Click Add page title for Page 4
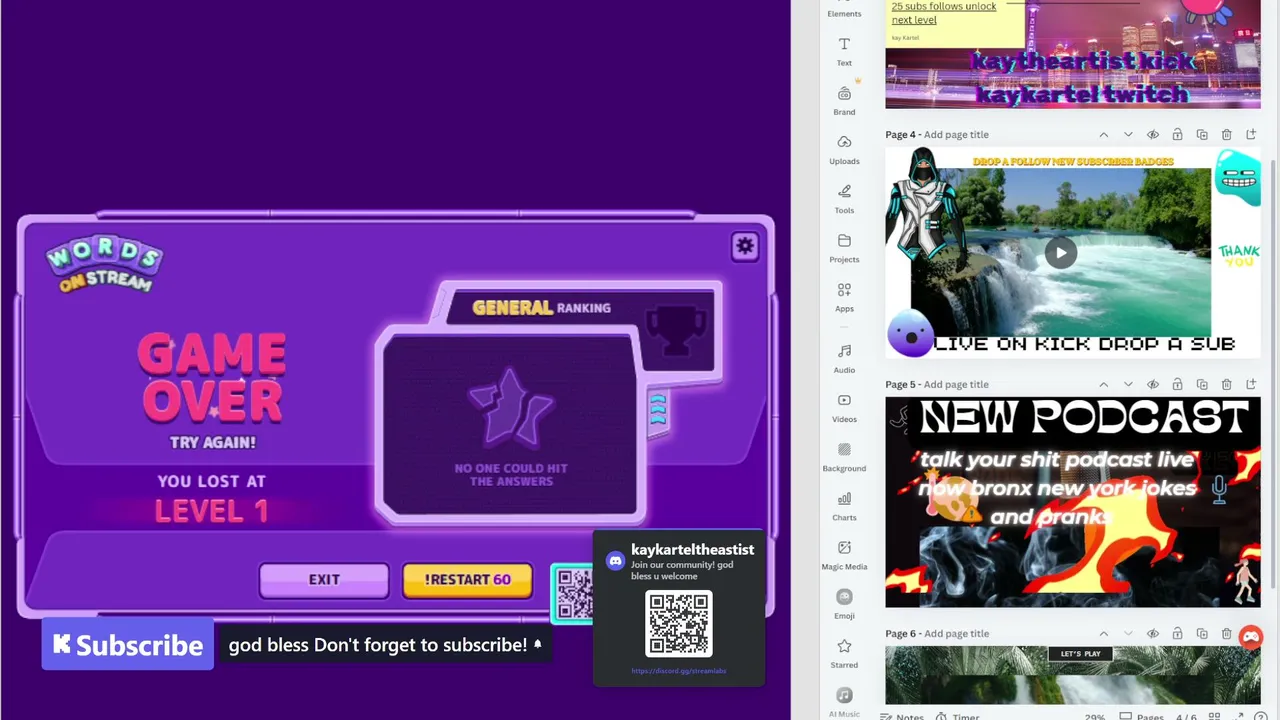Viewport: 1280px width, 720px height. [956, 135]
